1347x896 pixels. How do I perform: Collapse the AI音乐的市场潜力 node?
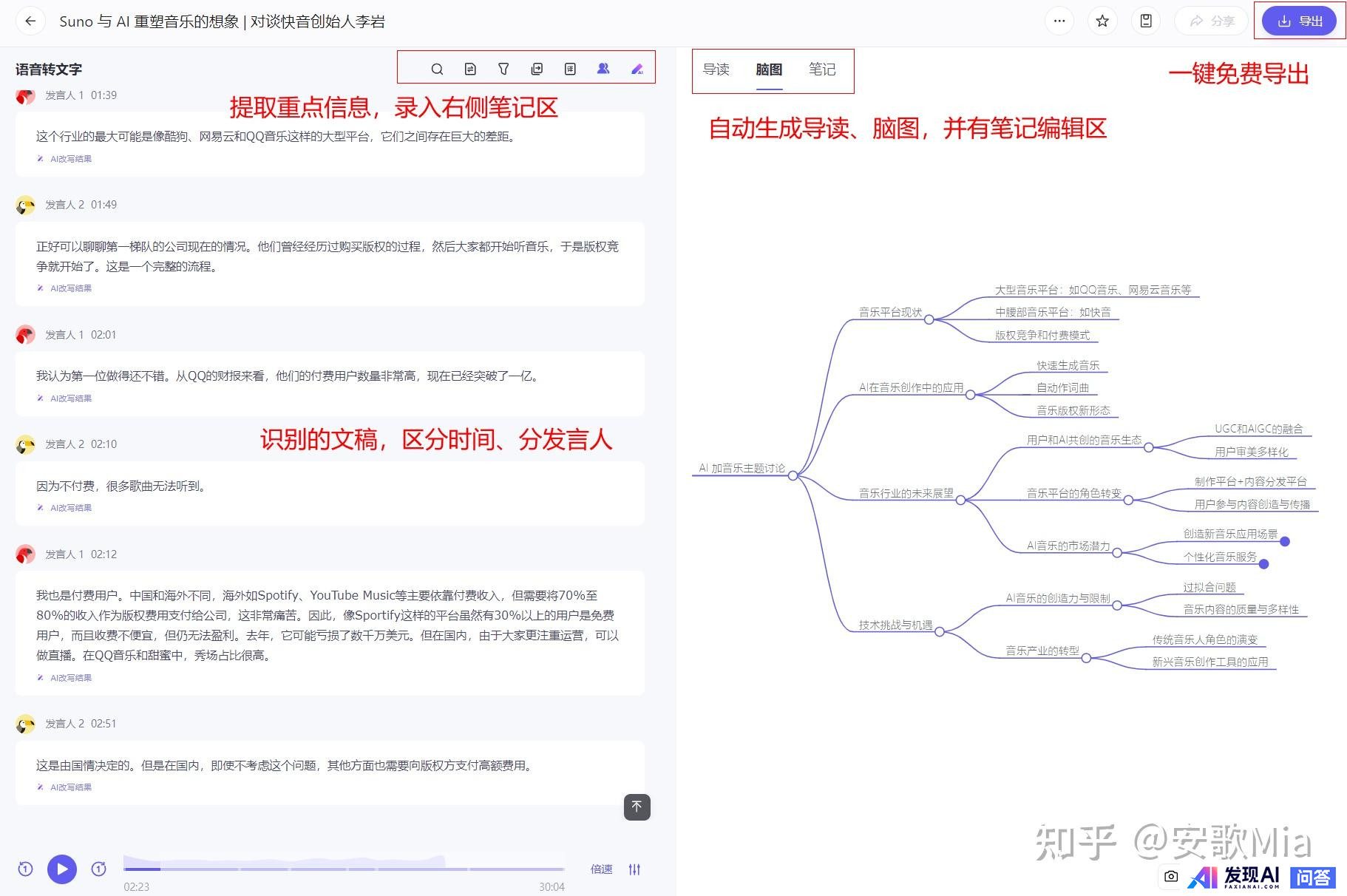click(x=1117, y=553)
